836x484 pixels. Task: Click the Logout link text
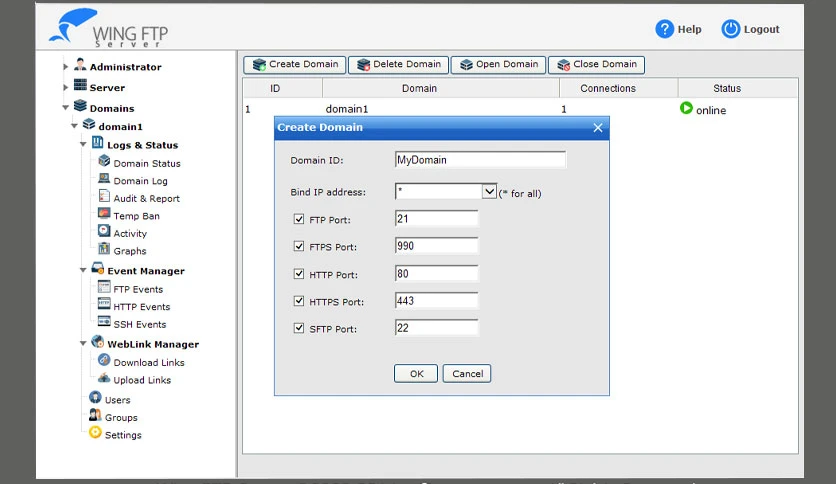click(x=761, y=29)
